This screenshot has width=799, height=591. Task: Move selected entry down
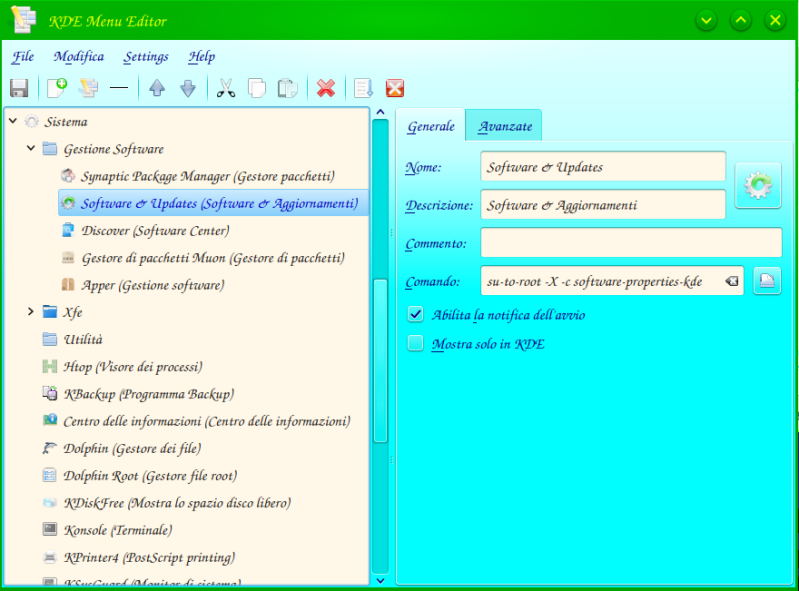pos(188,88)
